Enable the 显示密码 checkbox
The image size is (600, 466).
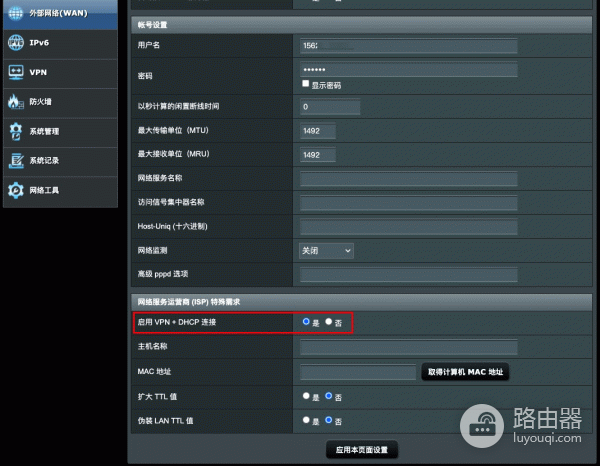tap(306, 84)
